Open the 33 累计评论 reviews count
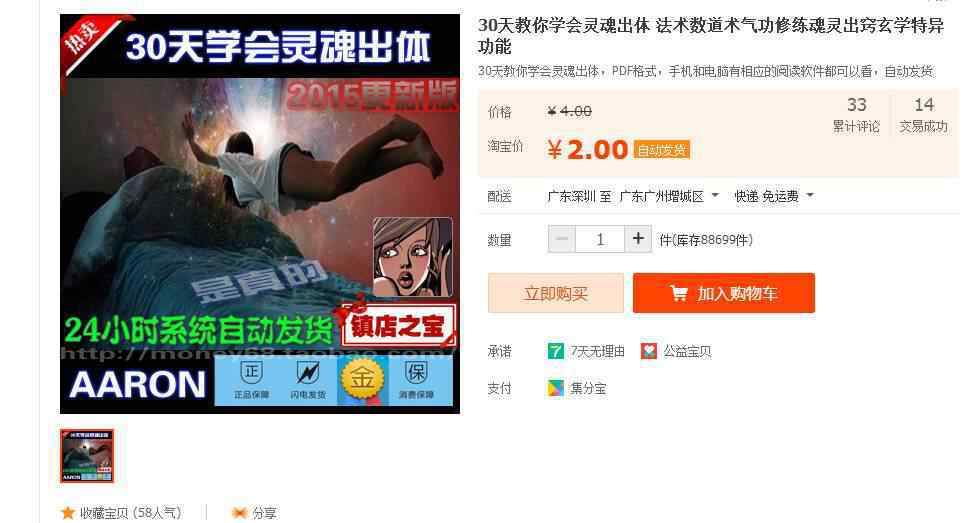The width and height of the screenshot is (975, 523). 856,114
